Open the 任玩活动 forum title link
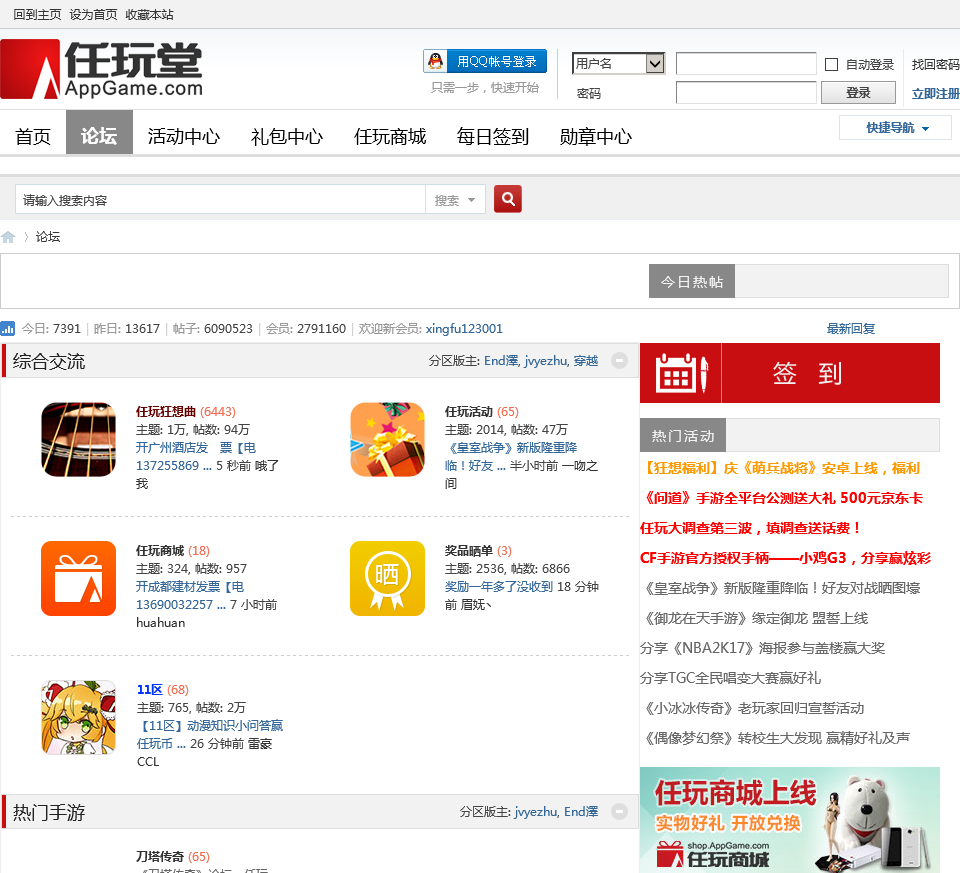Viewport: 960px width, 873px height. (468, 412)
